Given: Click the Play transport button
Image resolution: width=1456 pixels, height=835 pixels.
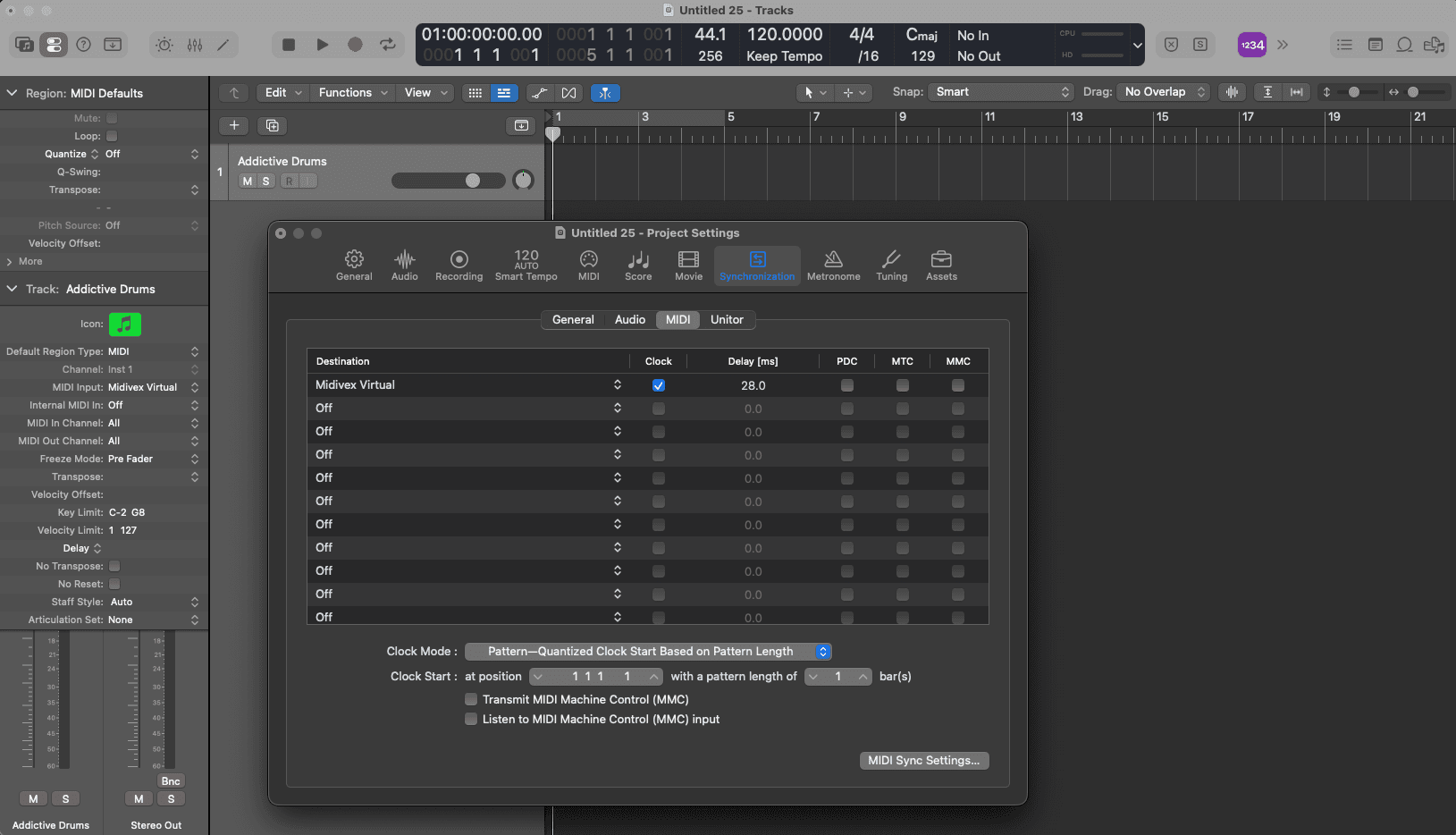Looking at the screenshot, I should [x=322, y=45].
